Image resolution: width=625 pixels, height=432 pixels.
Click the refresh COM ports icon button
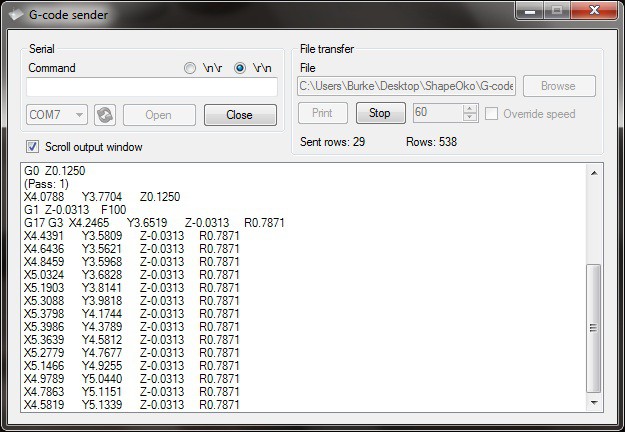pyautogui.click(x=105, y=115)
